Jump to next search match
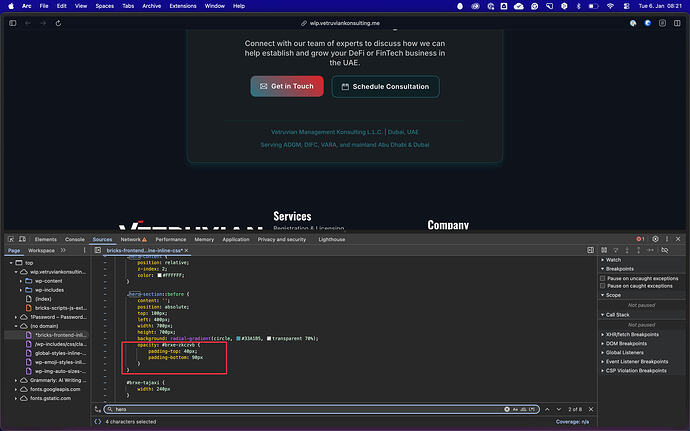The image size is (690, 431). click(x=559, y=409)
